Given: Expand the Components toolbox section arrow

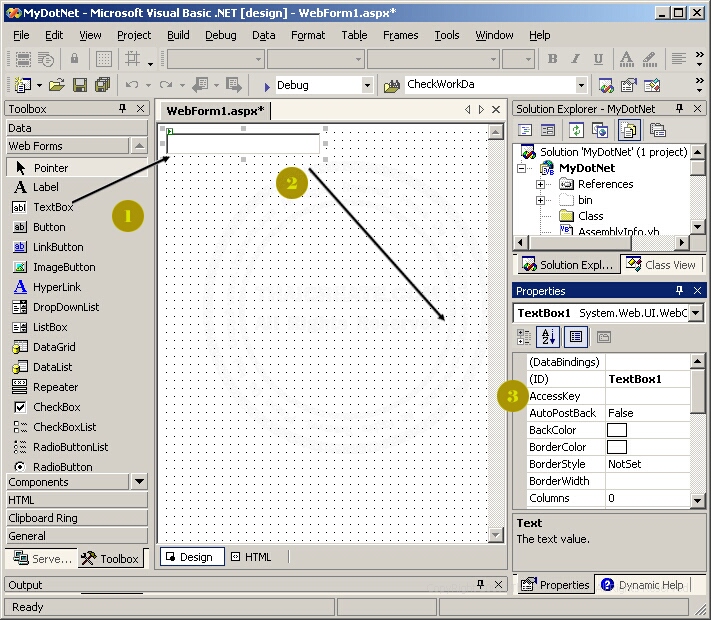Looking at the screenshot, I should pos(139,481).
